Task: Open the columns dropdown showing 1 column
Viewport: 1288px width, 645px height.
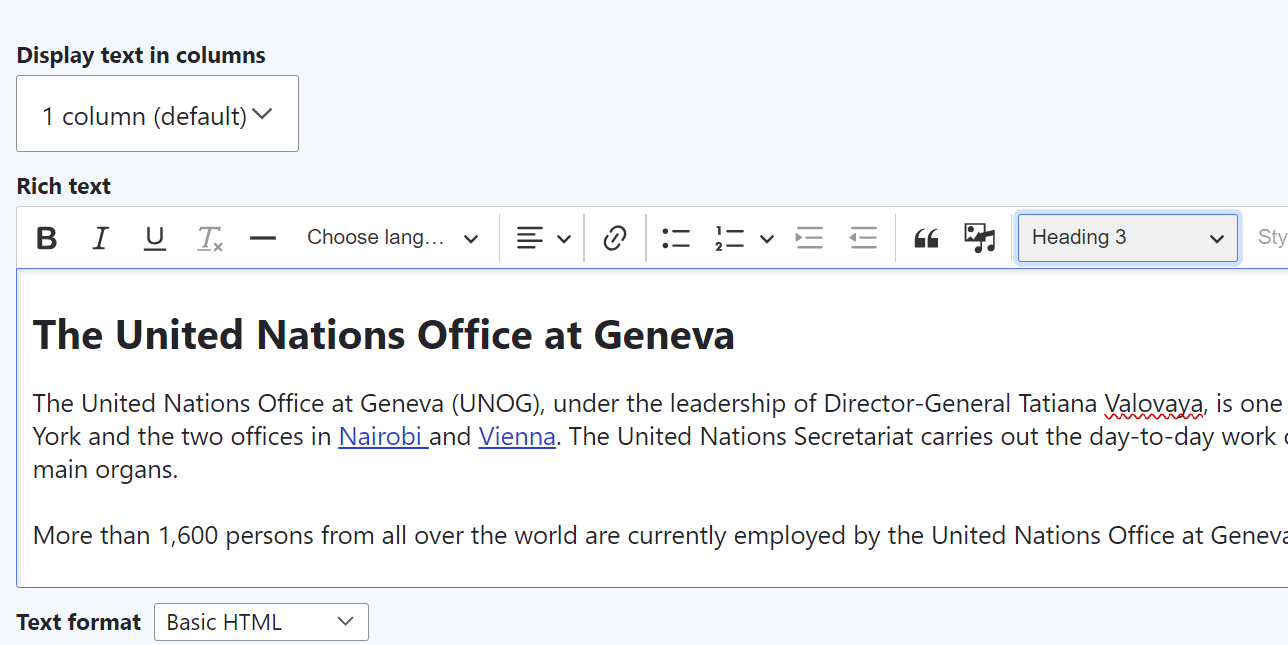Action: 157,113
